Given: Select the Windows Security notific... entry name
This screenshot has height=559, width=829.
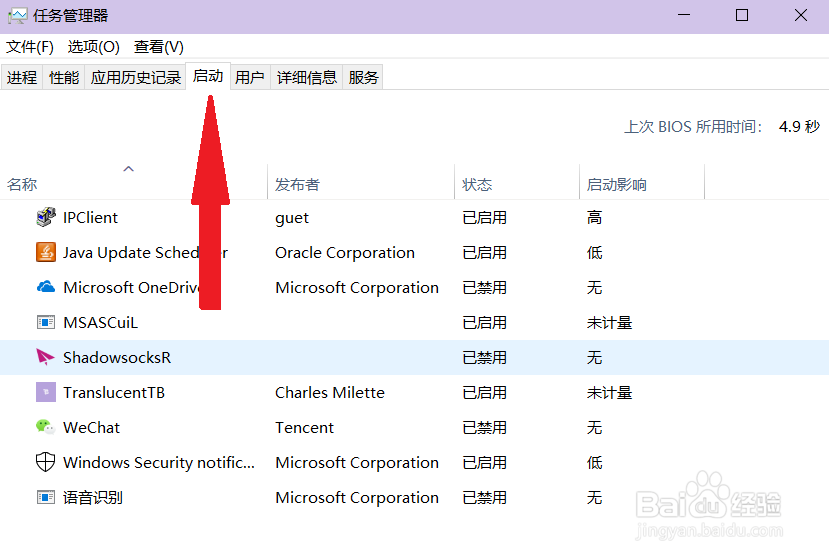Looking at the screenshot, I should click(159, 462).
